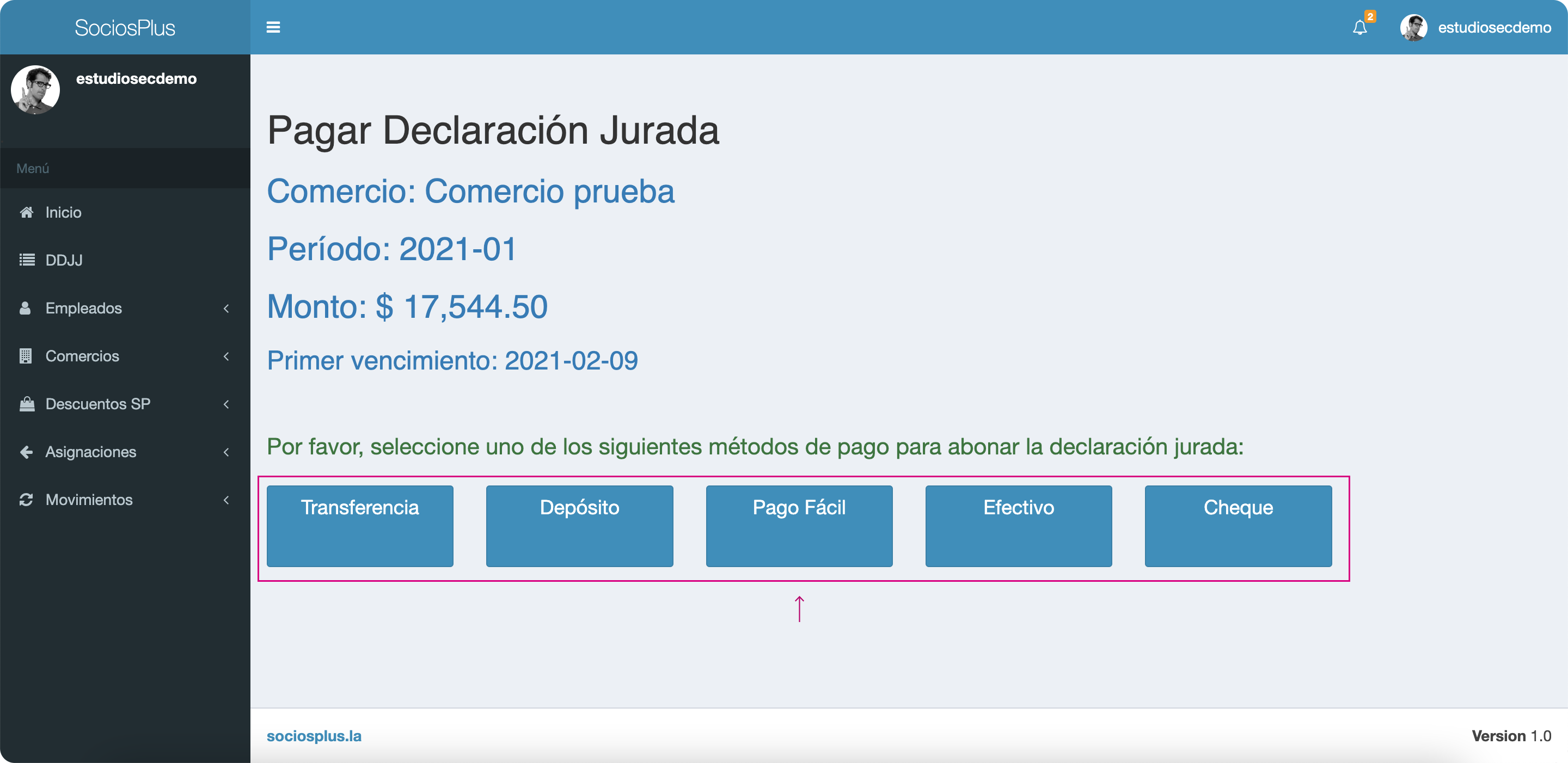The height and width of the screenshot is (763, 1568).
Task: Open the Descuentos SP menu item
Action: pyautogui.click(x=125, y=404)
